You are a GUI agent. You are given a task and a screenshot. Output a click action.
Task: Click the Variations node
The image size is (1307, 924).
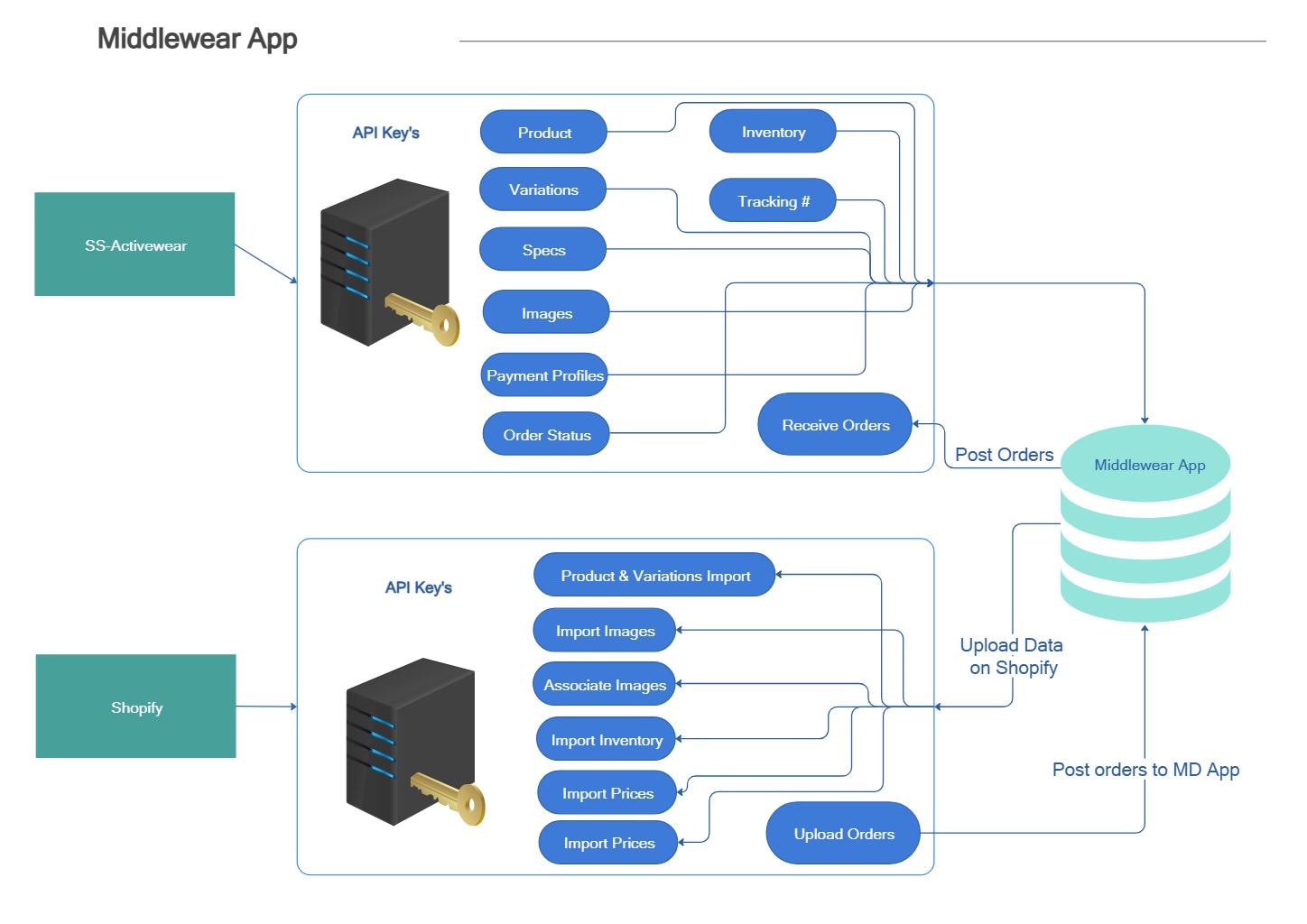pyautogui.click(x=542, y=189)
